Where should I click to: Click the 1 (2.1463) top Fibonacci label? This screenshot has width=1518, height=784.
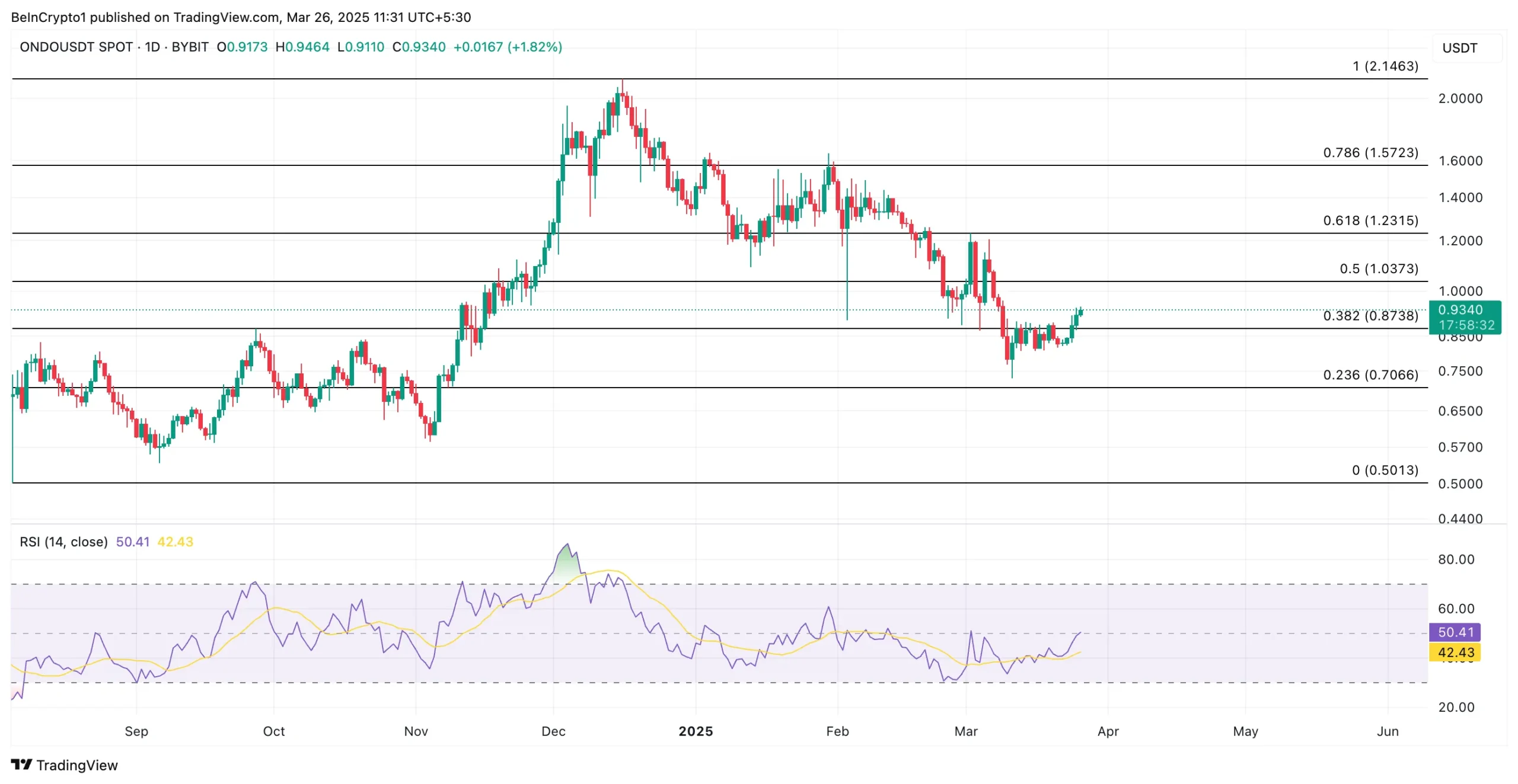point(1385,66)
